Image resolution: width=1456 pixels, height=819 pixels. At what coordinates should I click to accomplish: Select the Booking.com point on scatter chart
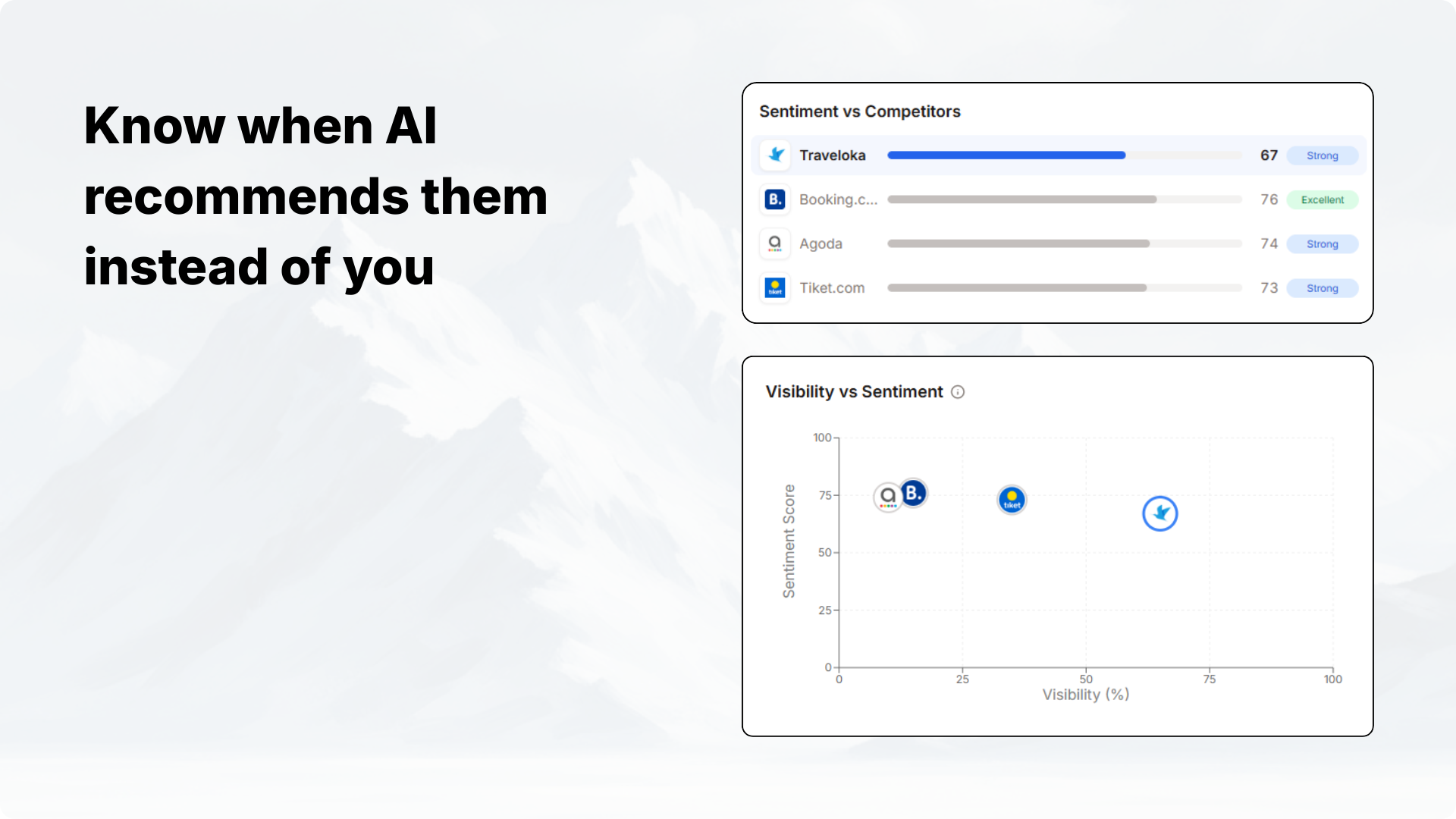(914, 494)
